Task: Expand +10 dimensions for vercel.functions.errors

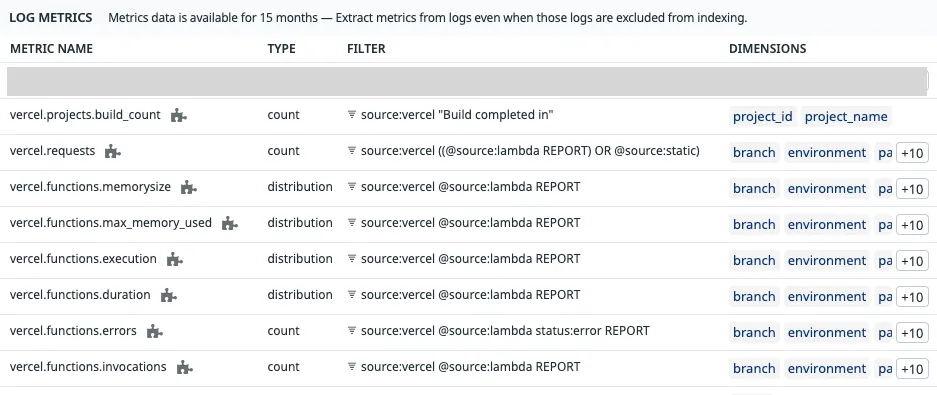Action: coord(912,333)
